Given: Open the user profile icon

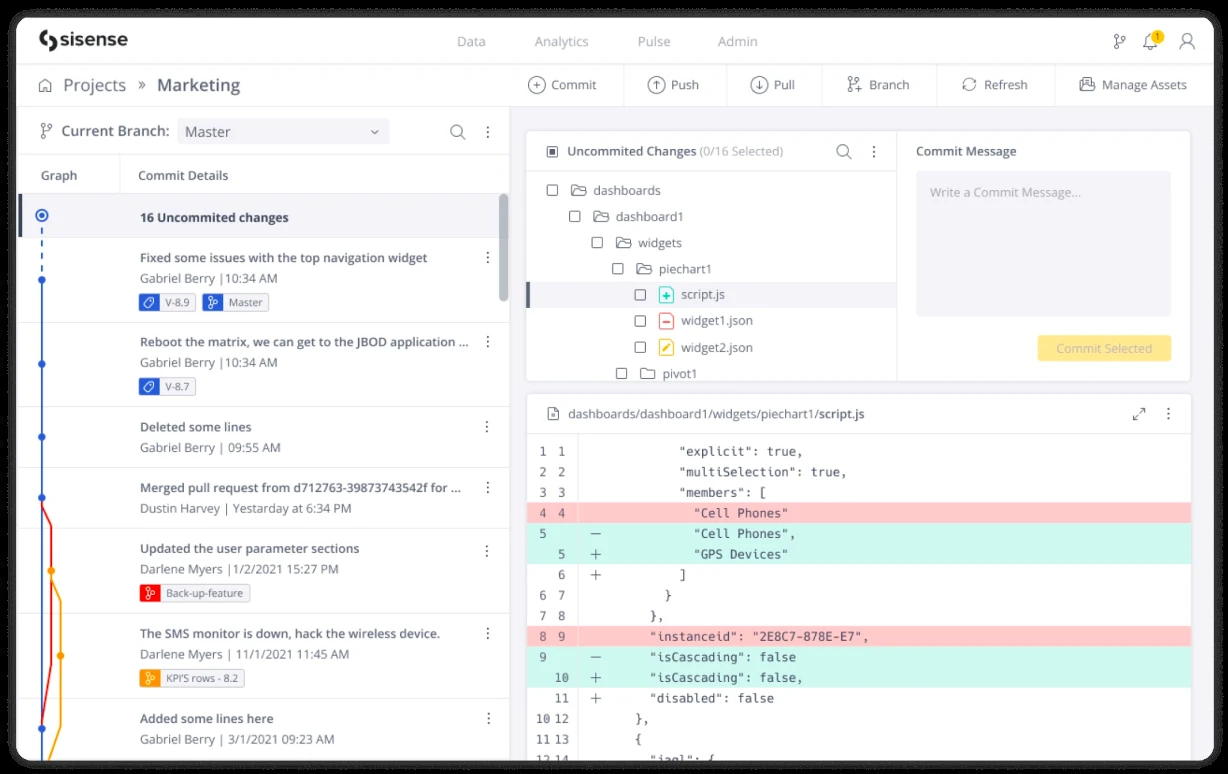Looking at the screenshot, I should [1187, 42].
